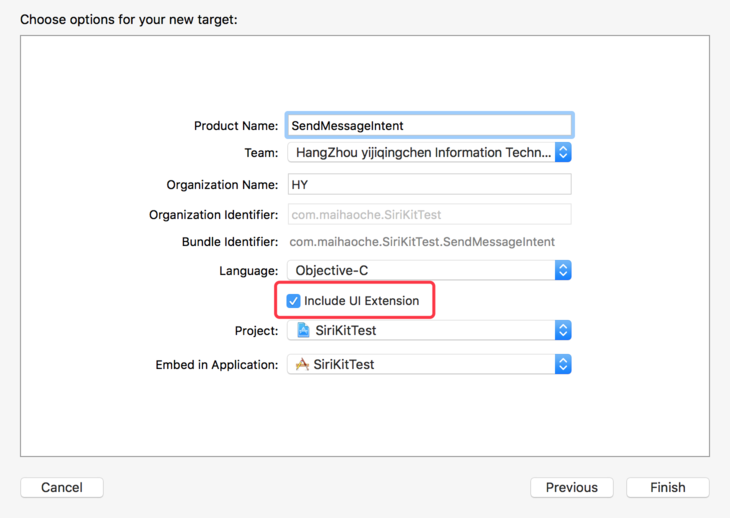Click the "Language:" label
This screenshot has width=730, height=518.
[x=249, y=271]
